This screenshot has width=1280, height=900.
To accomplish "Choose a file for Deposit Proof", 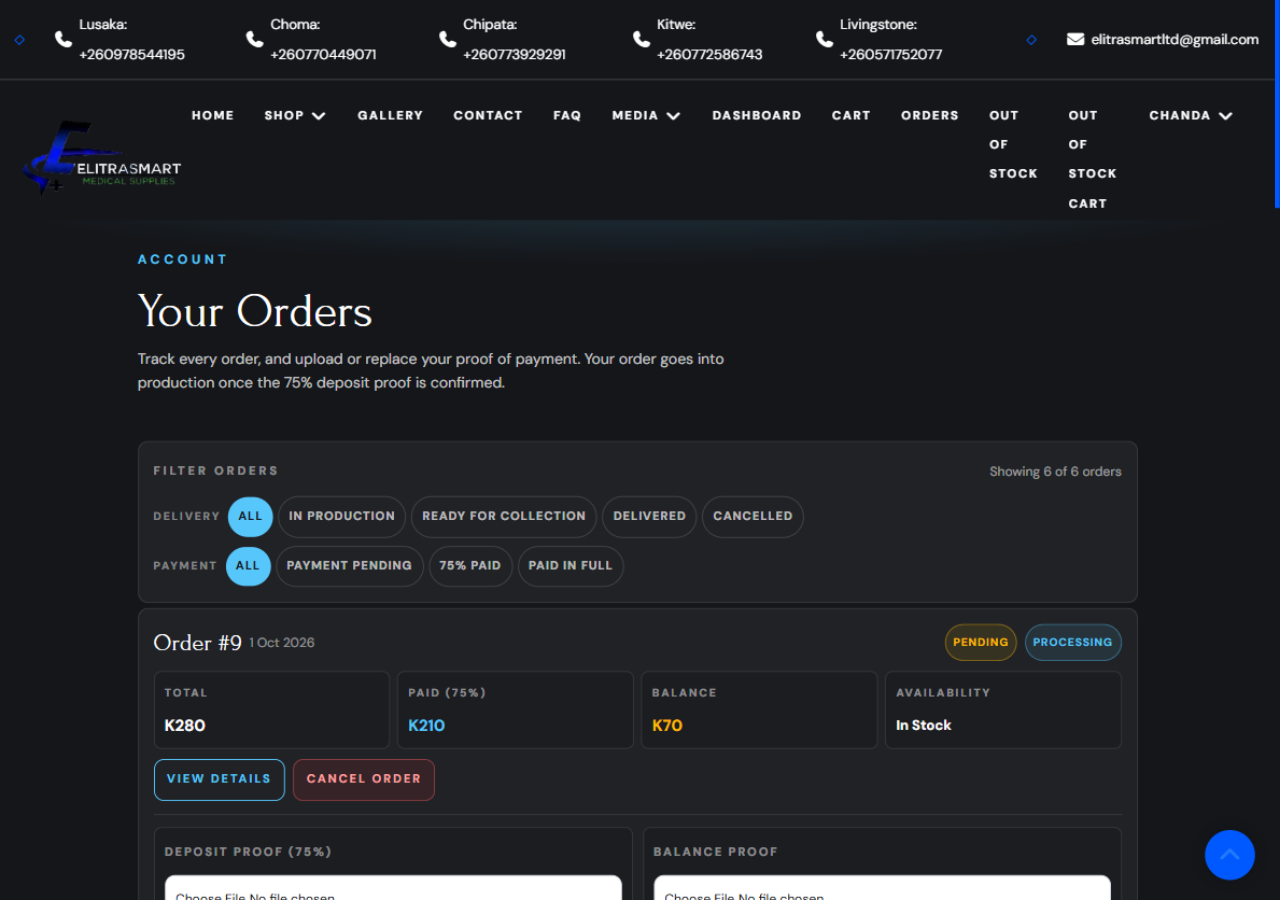I will (393, 888).
